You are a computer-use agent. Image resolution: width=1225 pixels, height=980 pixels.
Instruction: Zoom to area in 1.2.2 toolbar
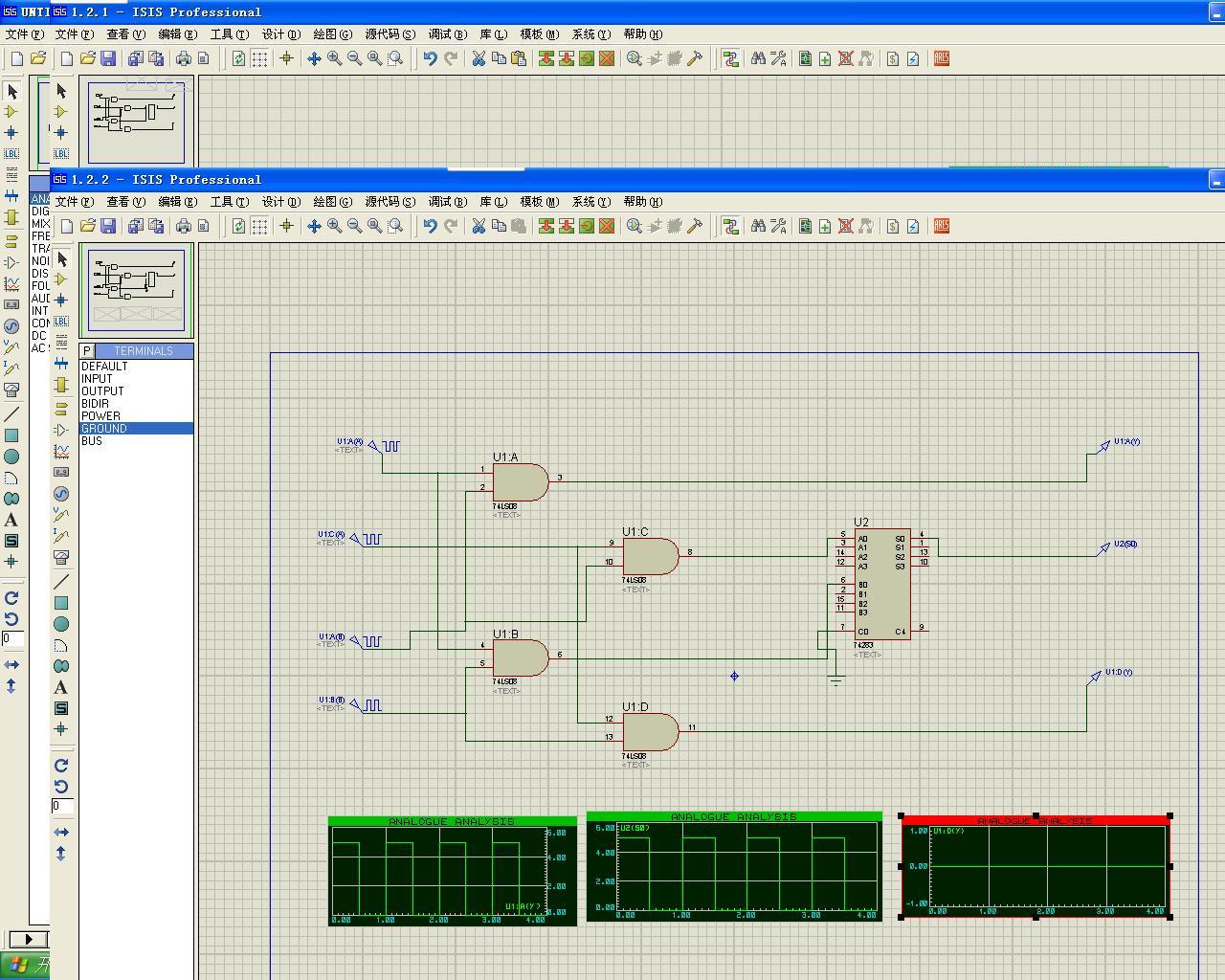pyautogui.click(x=395, y=226)
